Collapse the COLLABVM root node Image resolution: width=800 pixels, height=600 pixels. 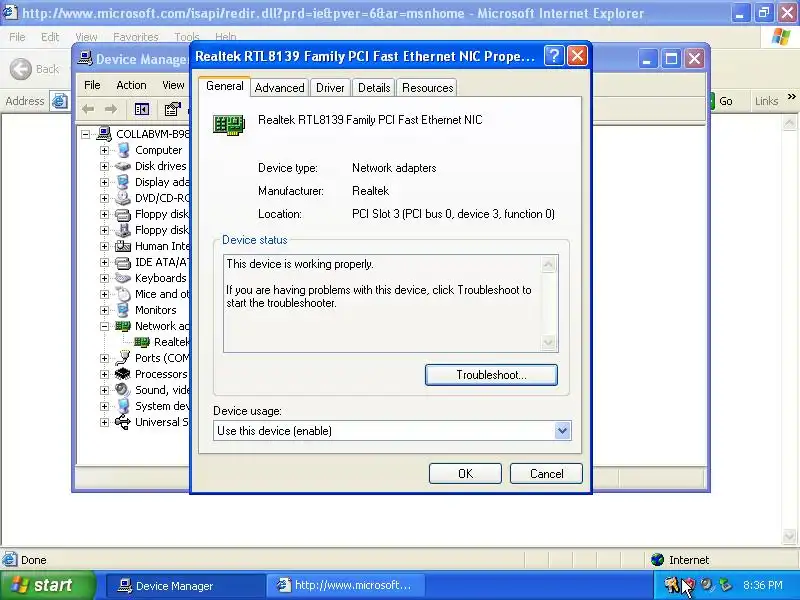click(x=86, y=134)
